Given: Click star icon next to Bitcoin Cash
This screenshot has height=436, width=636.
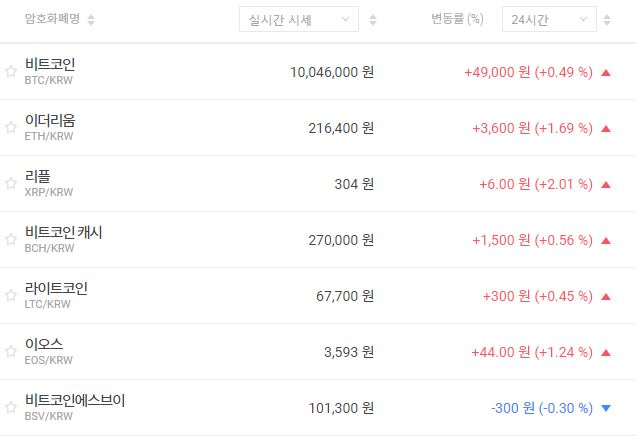Looking at the screenshot, I should [x=11, y=240].
